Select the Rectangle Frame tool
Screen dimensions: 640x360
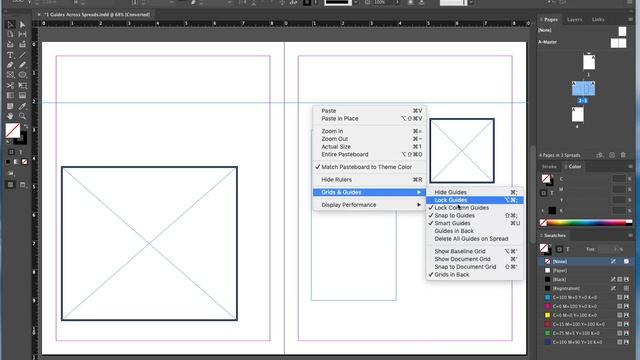10,75
